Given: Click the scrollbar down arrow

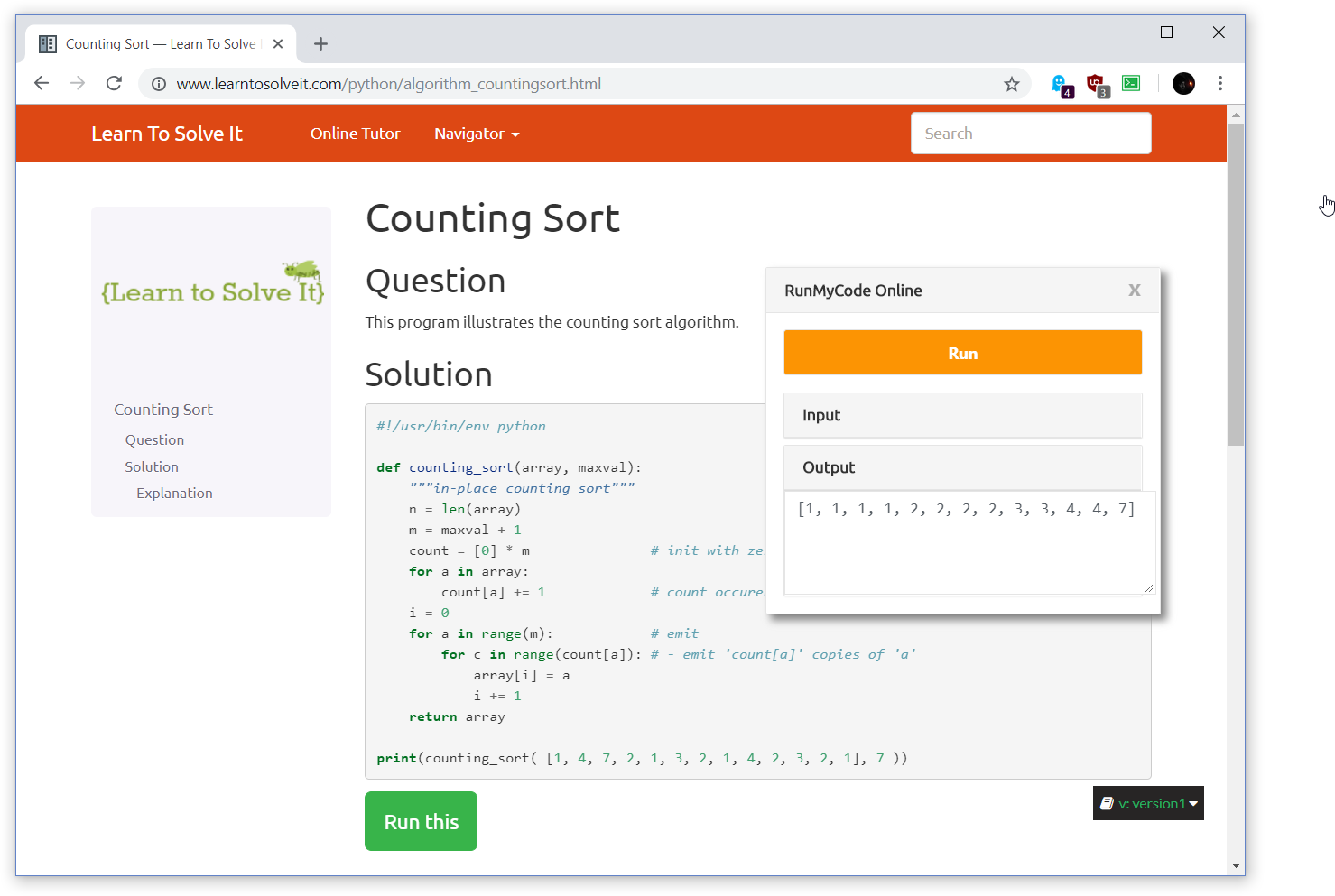Looking at the screenshot, I should point(1237,866).
